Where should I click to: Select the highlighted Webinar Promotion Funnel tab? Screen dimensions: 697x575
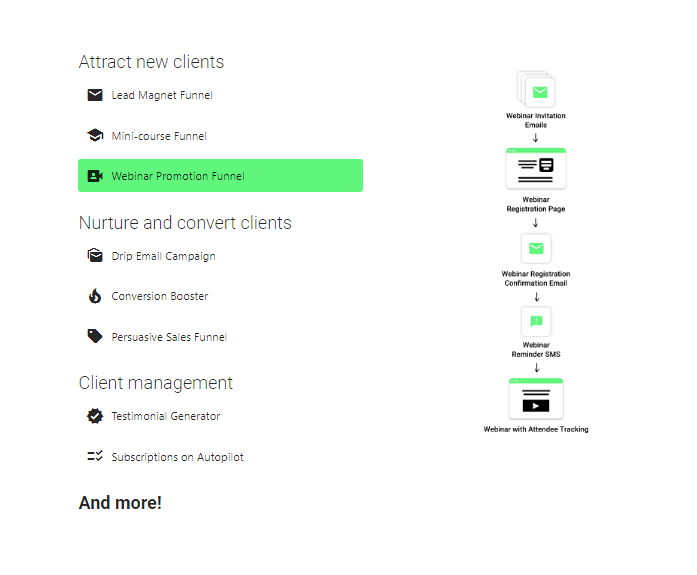tap(220, 176)
